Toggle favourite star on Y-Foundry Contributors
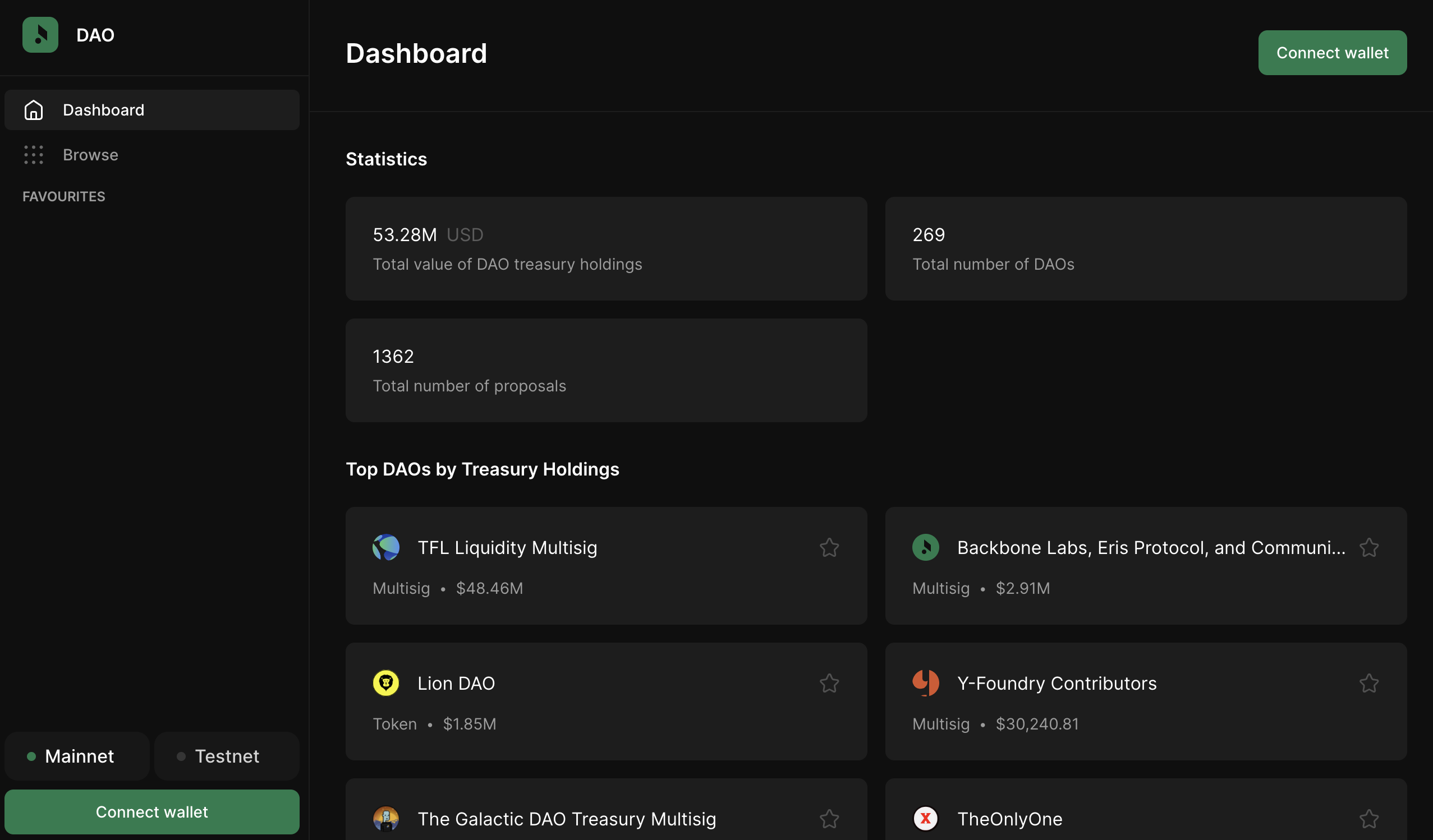This screenshot has height=840, width=1433. 1368,683
